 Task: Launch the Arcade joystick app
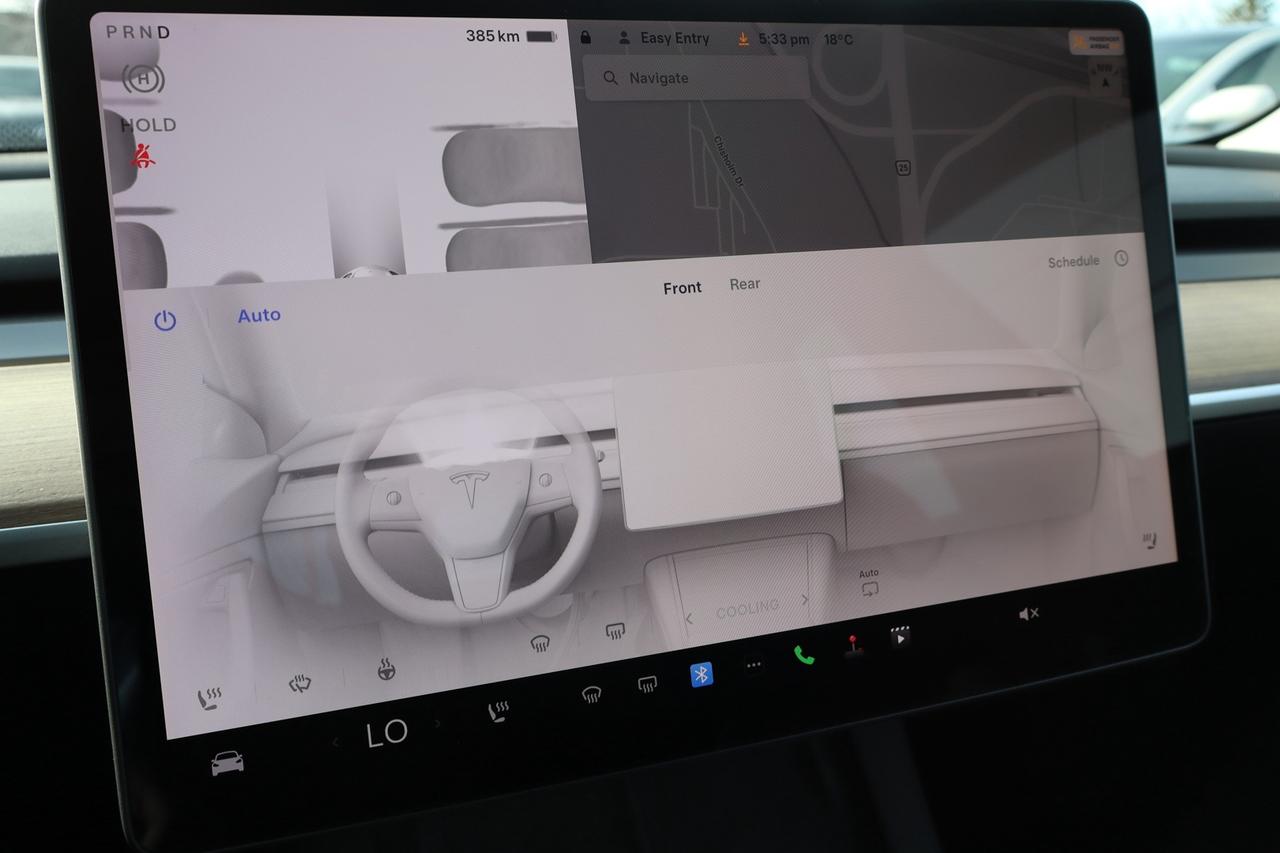click(x=853, y=646)
